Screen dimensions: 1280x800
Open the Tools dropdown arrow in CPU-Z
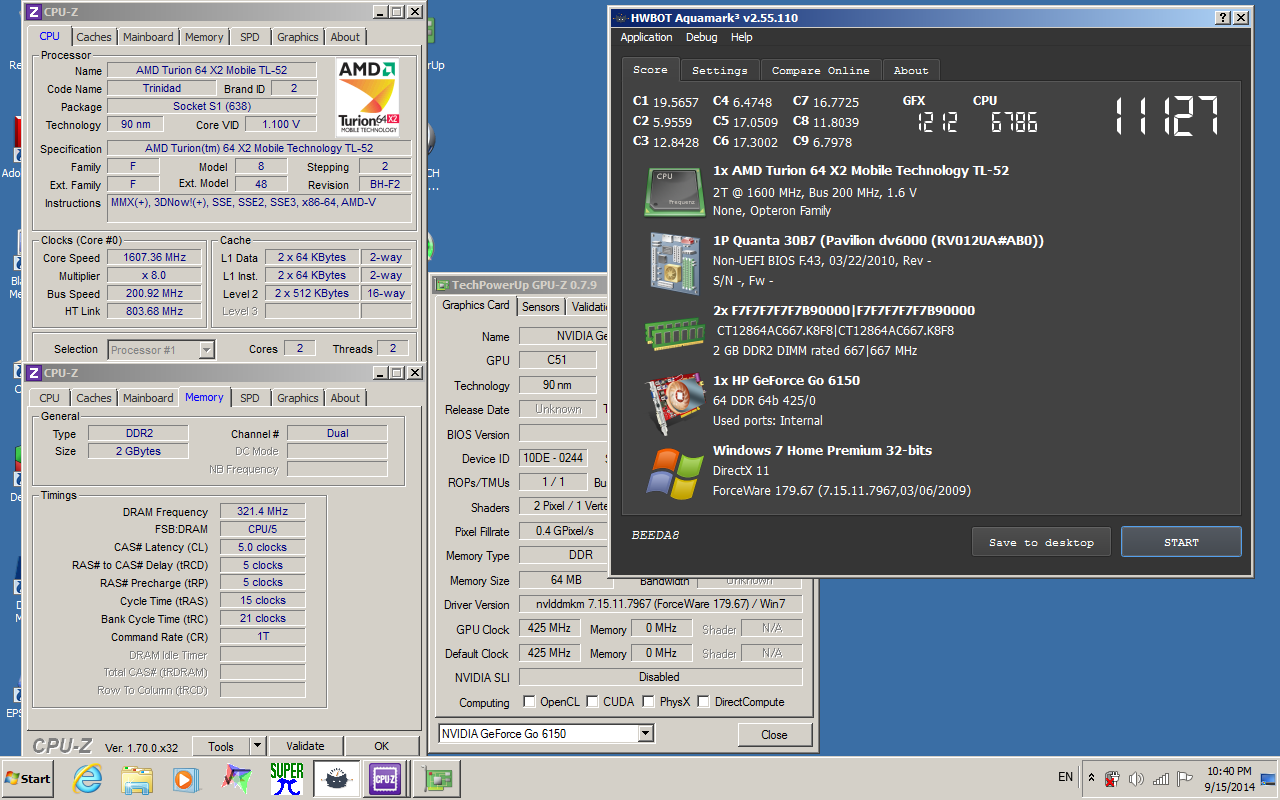coord(257,746)
